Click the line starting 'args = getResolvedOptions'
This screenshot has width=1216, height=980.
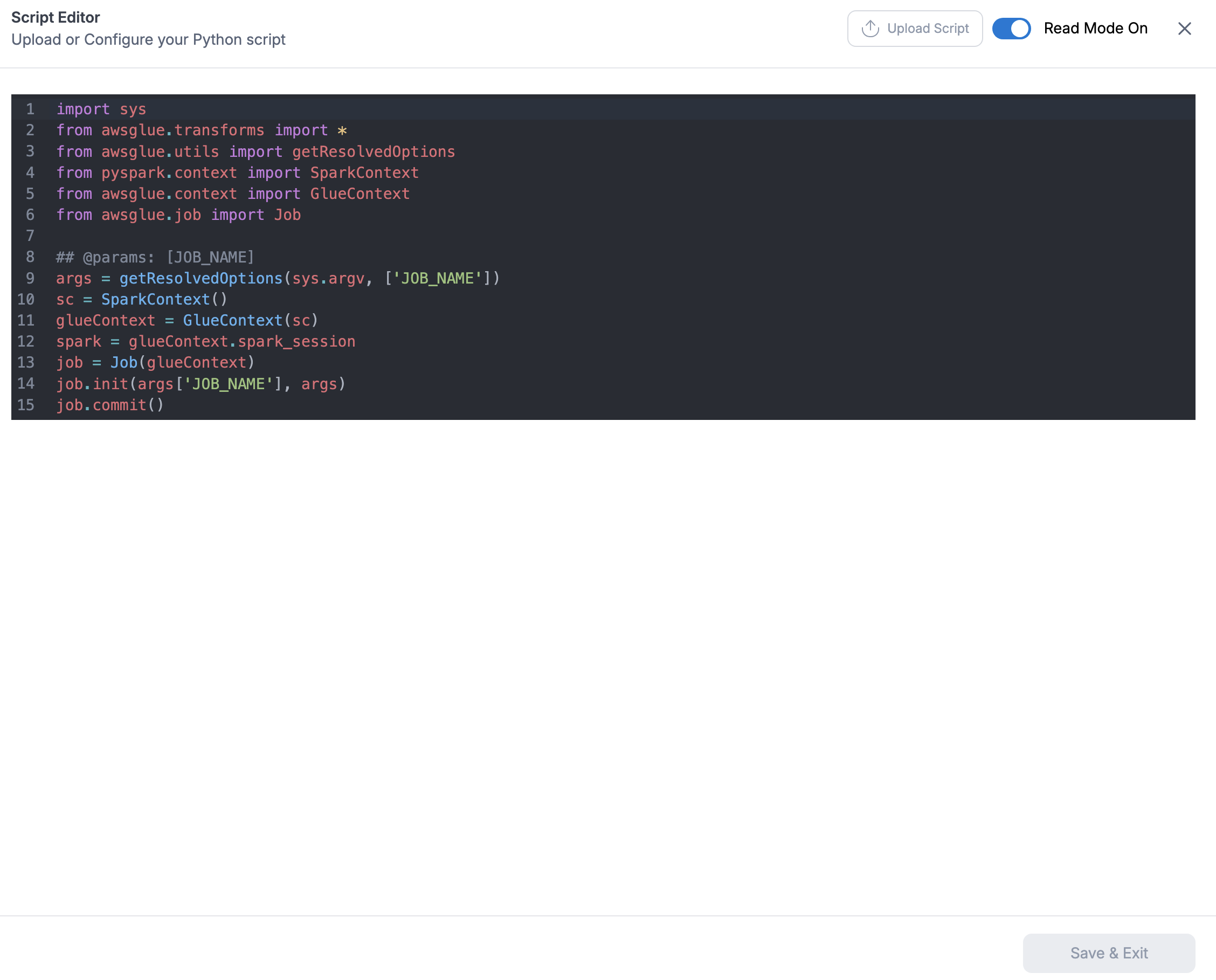point(278,278)
